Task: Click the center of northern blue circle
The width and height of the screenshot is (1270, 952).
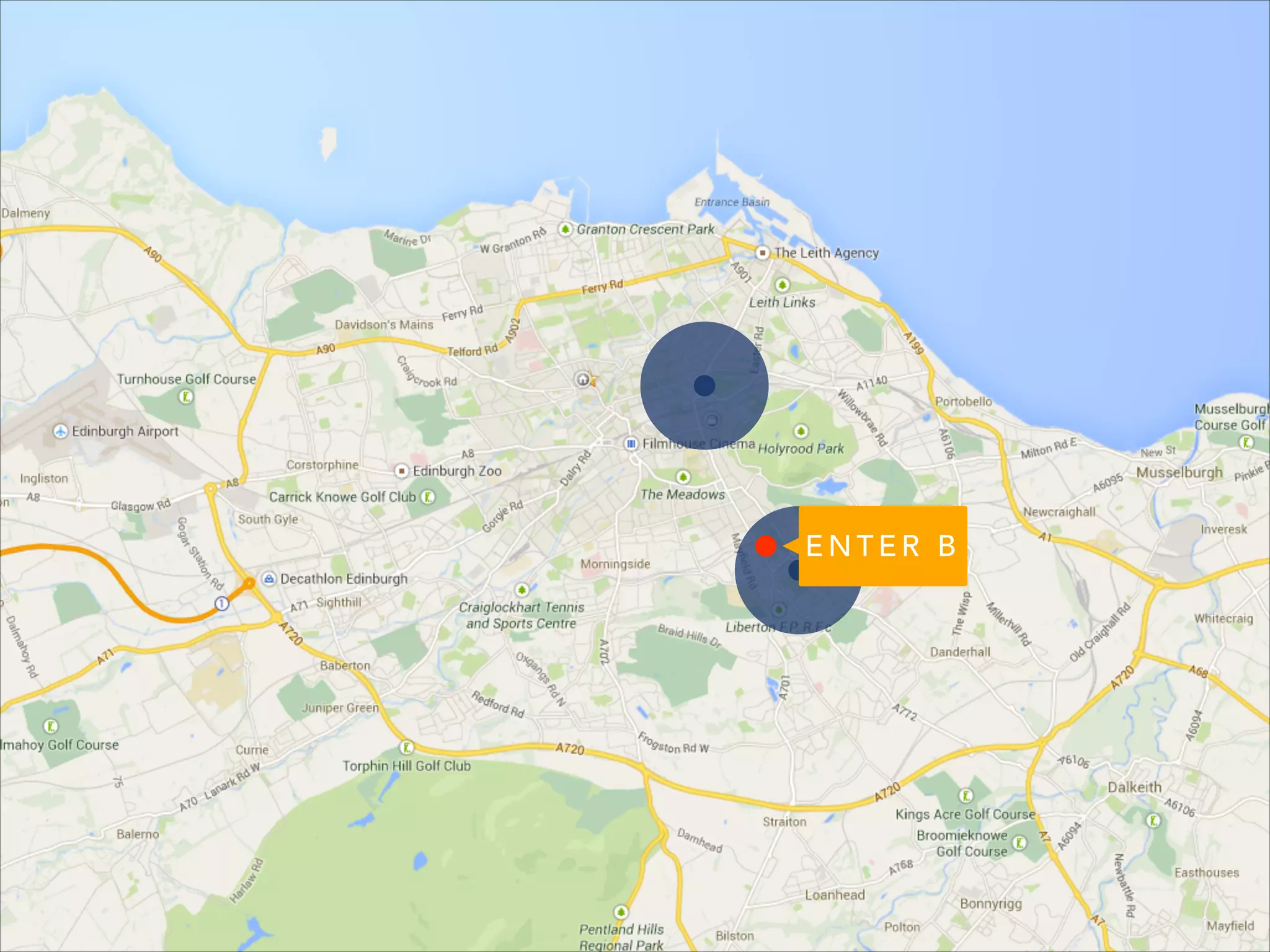Action: 704,386
